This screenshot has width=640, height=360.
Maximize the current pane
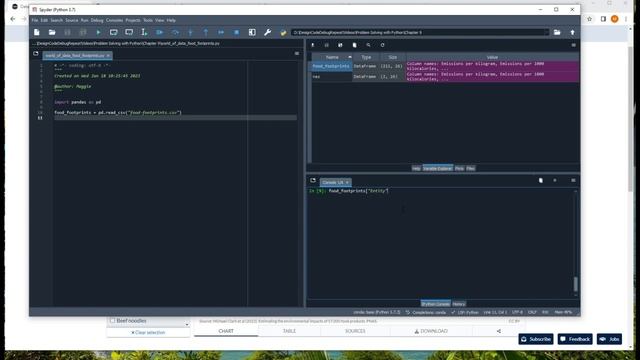click(x=252, y=32)
